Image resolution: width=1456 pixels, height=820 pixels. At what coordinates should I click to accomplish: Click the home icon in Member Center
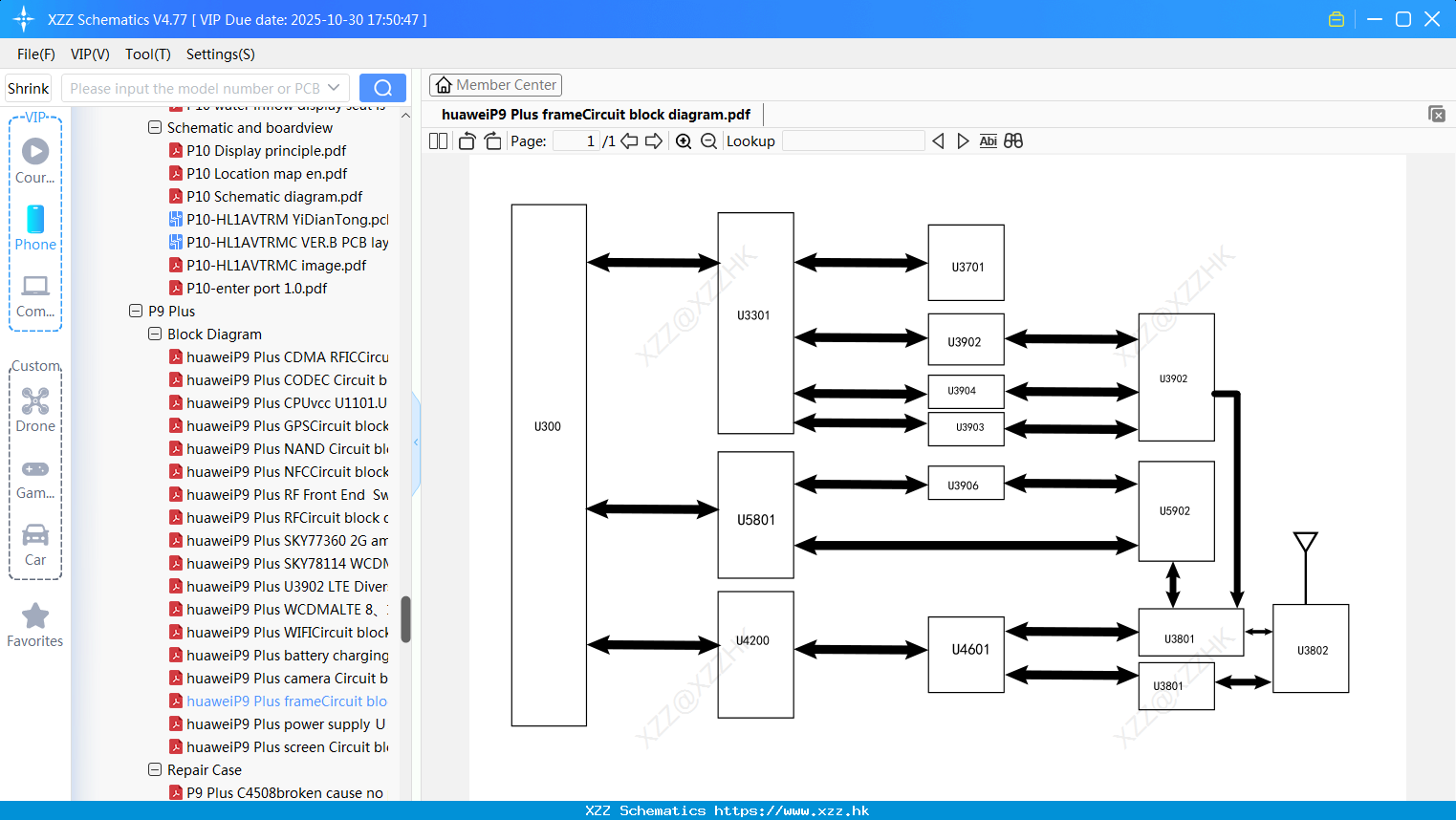point(444,85)
